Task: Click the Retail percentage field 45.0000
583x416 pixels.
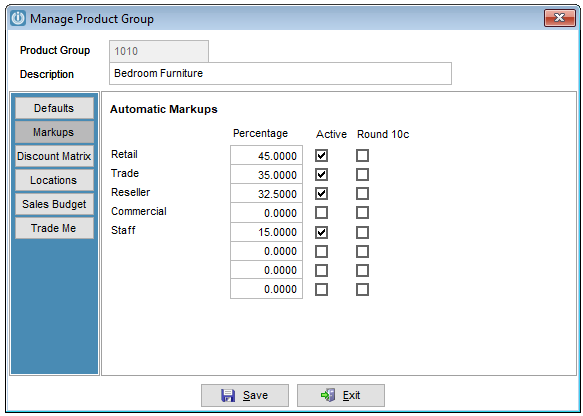Action: [x=266, y=155]
